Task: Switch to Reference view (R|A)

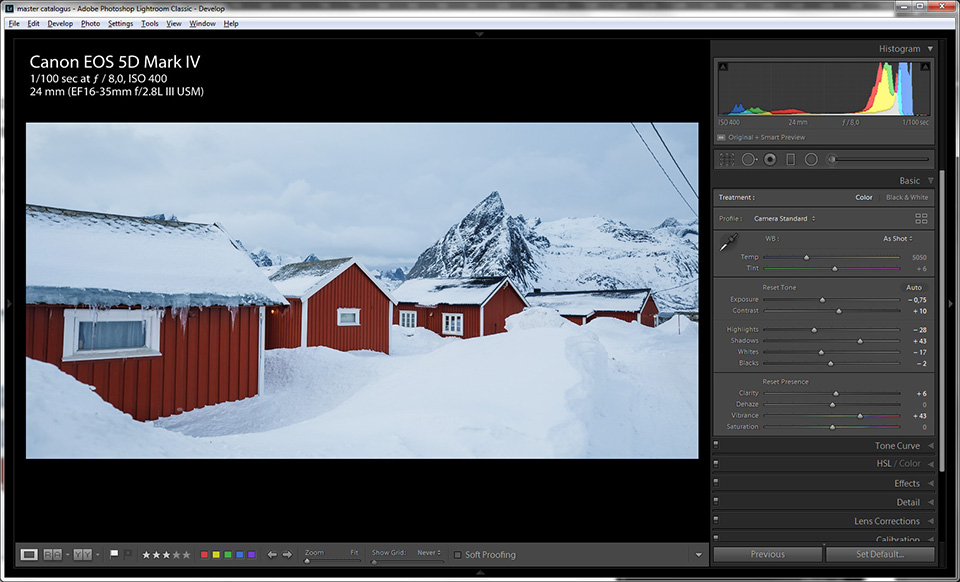Action: click(52, 554)
